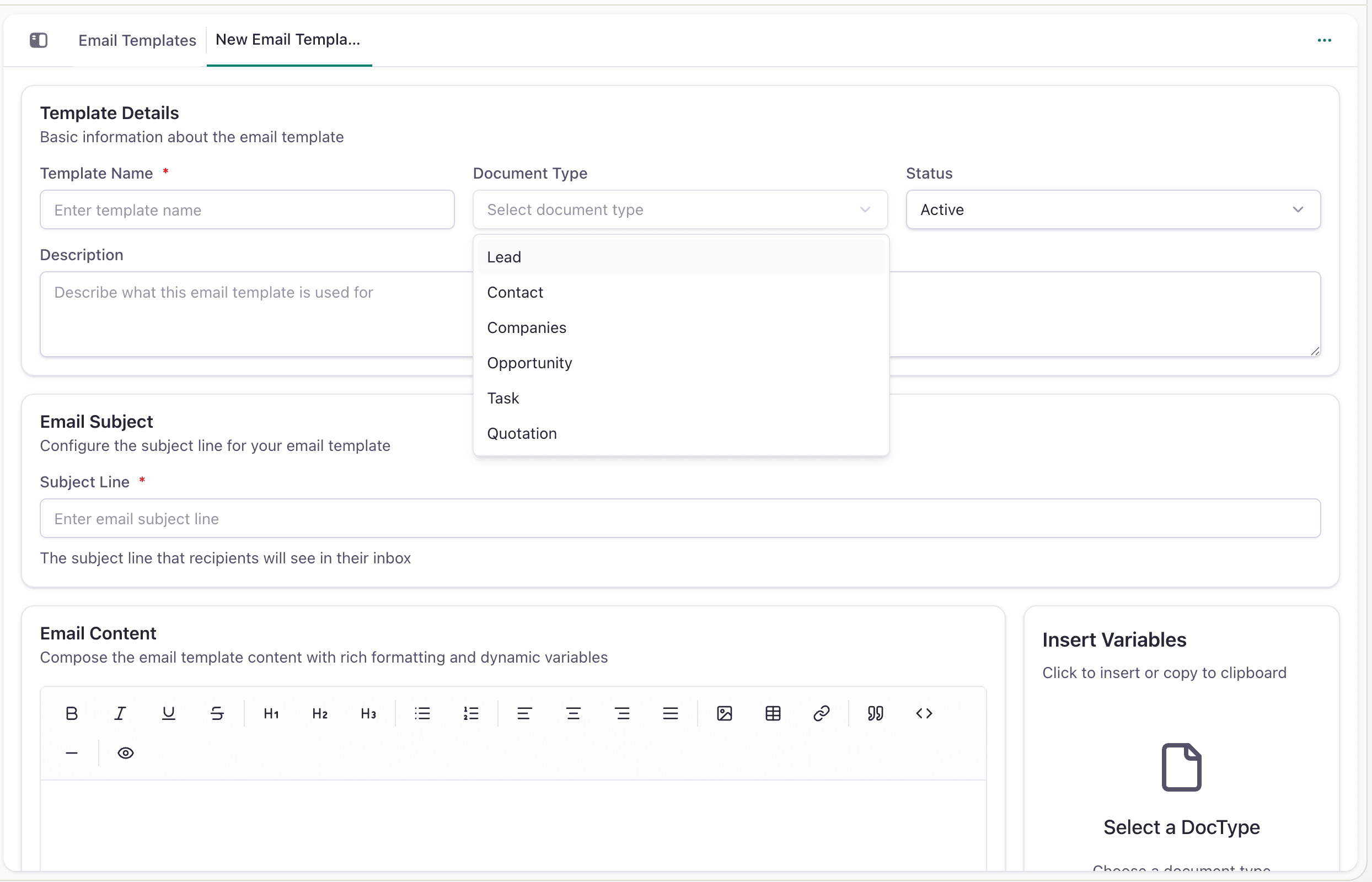Screen dimensions: 1372x882
Task: Set Heading 3 style
Action: pyautogui.click(x=368, y=713)
